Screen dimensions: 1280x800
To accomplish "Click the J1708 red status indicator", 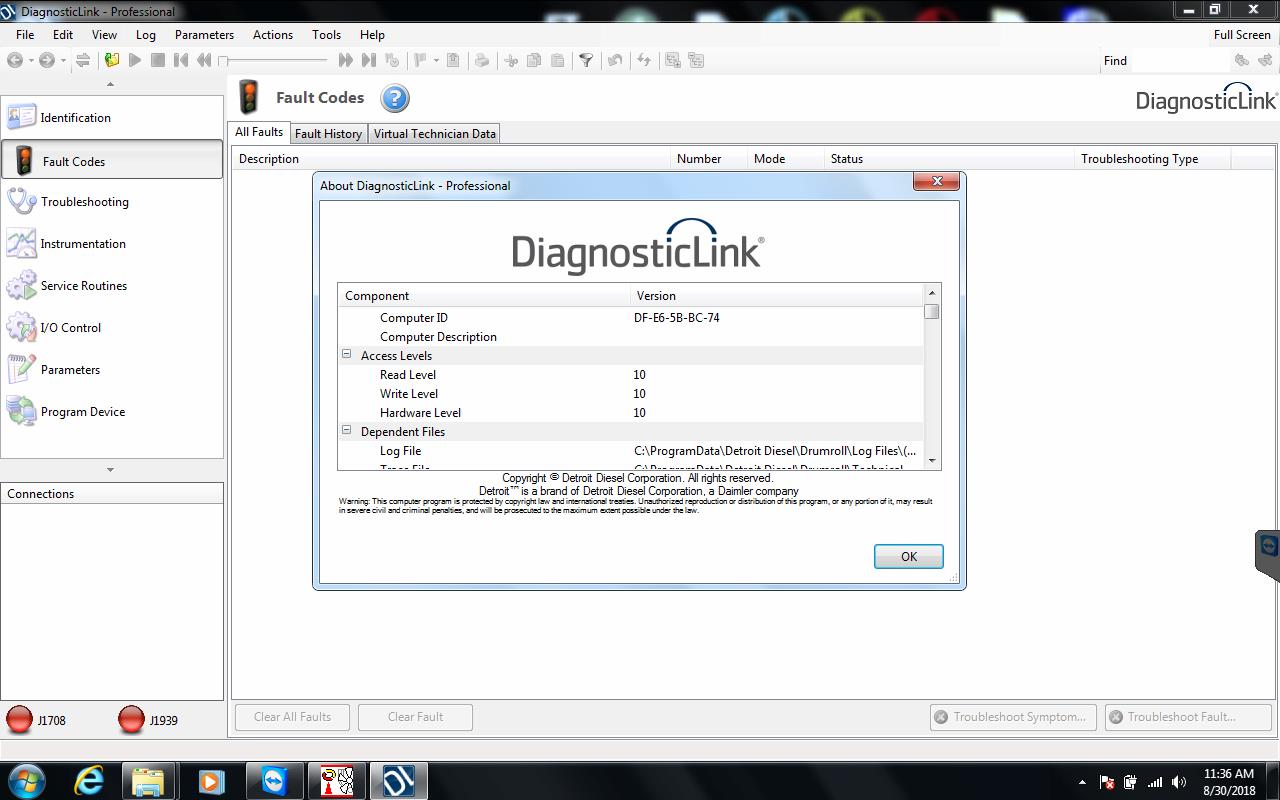I will (19, 719).
